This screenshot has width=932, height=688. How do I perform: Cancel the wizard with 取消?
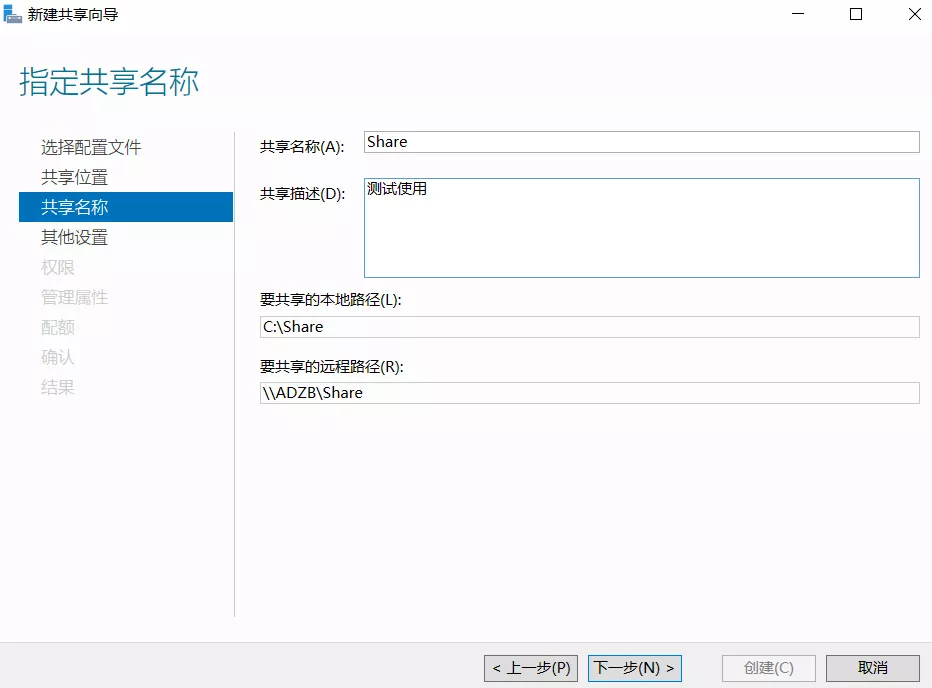click(872, 668)
